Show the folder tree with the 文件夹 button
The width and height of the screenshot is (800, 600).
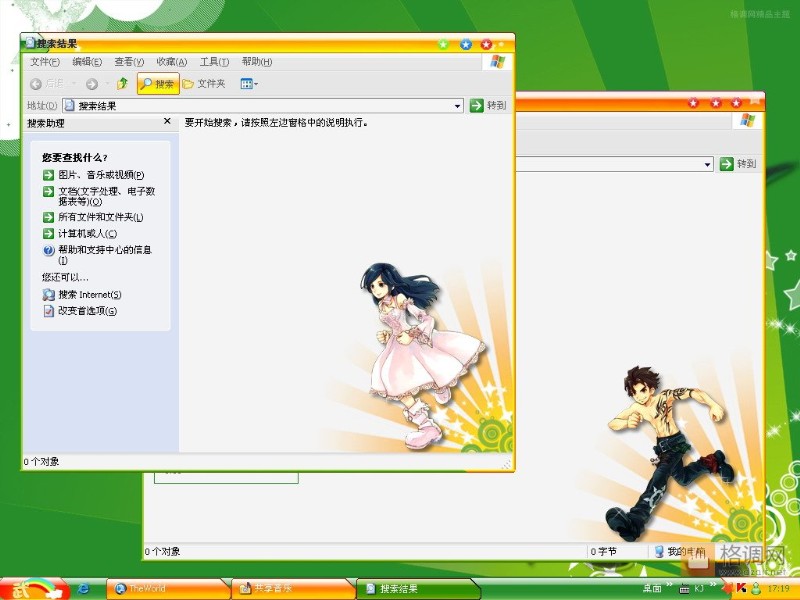tap(204, 84)
